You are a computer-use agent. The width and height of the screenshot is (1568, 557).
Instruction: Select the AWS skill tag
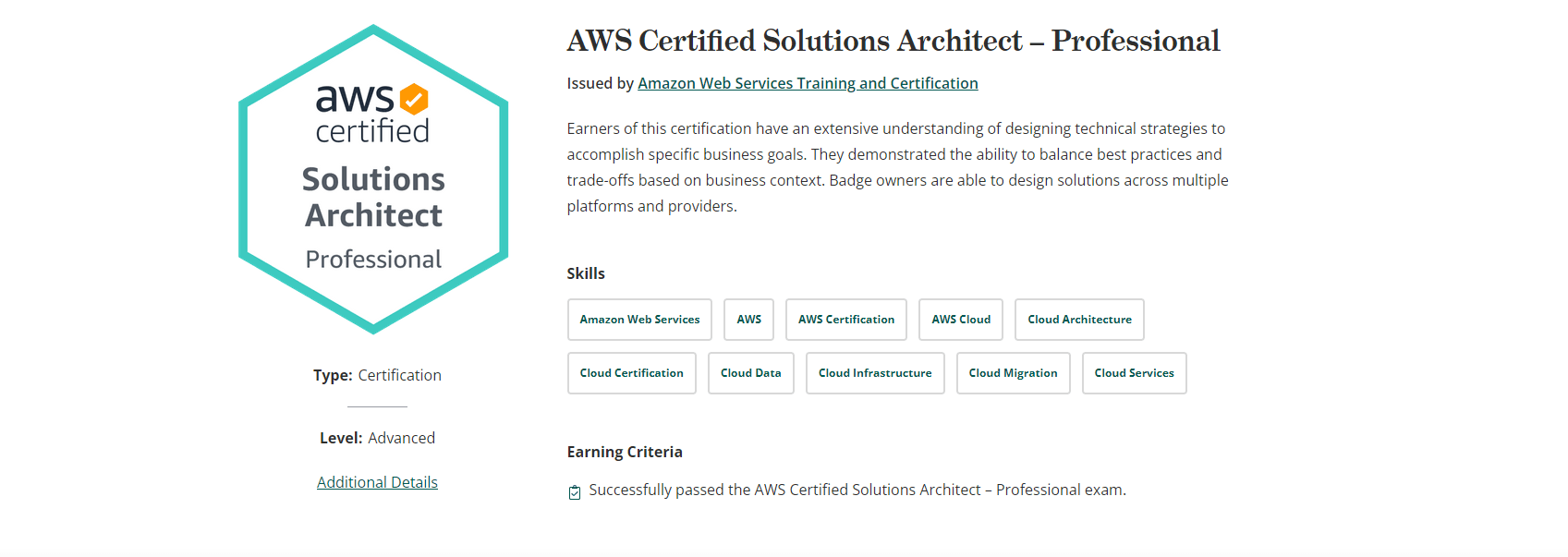tap(748, 320)
